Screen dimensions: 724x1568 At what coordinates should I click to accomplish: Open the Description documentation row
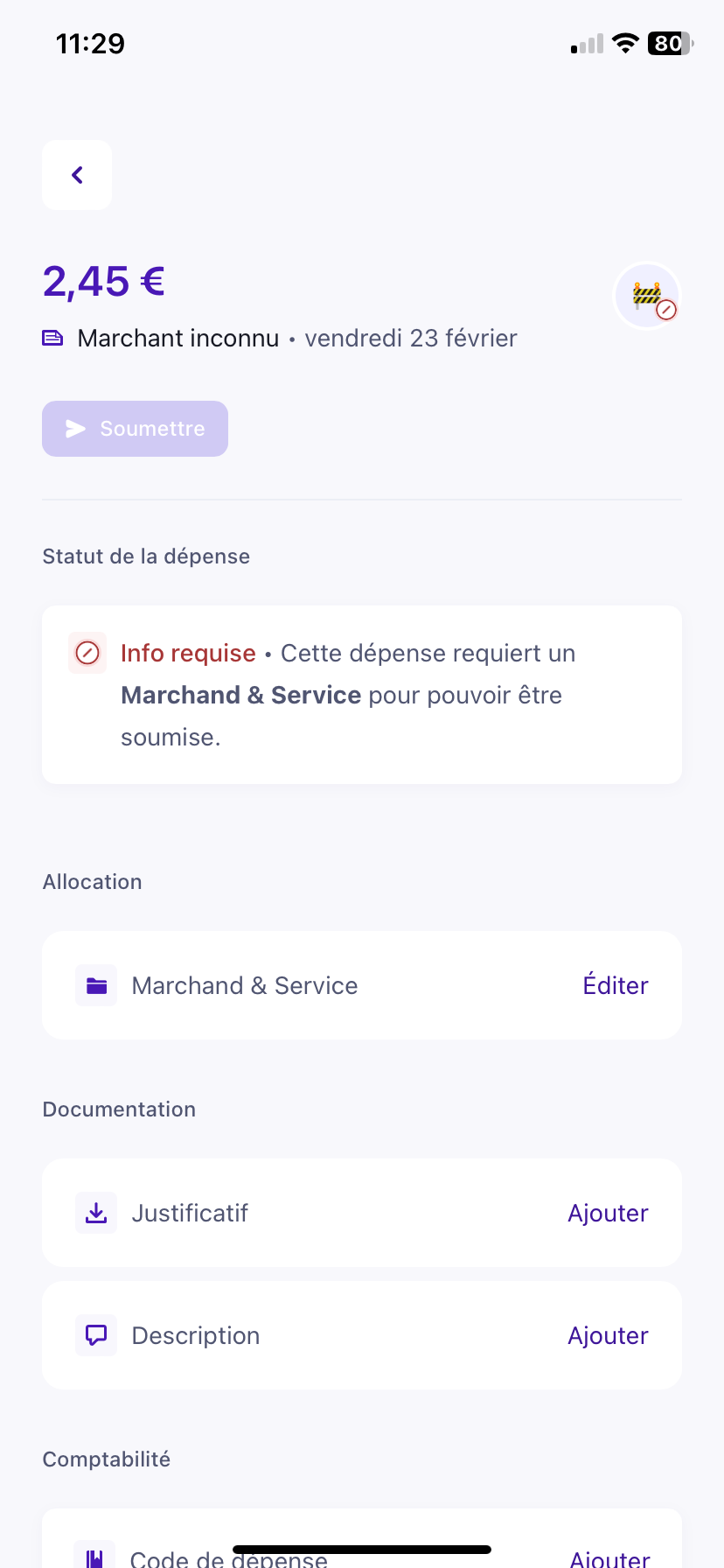click(x=350, y=1335)
